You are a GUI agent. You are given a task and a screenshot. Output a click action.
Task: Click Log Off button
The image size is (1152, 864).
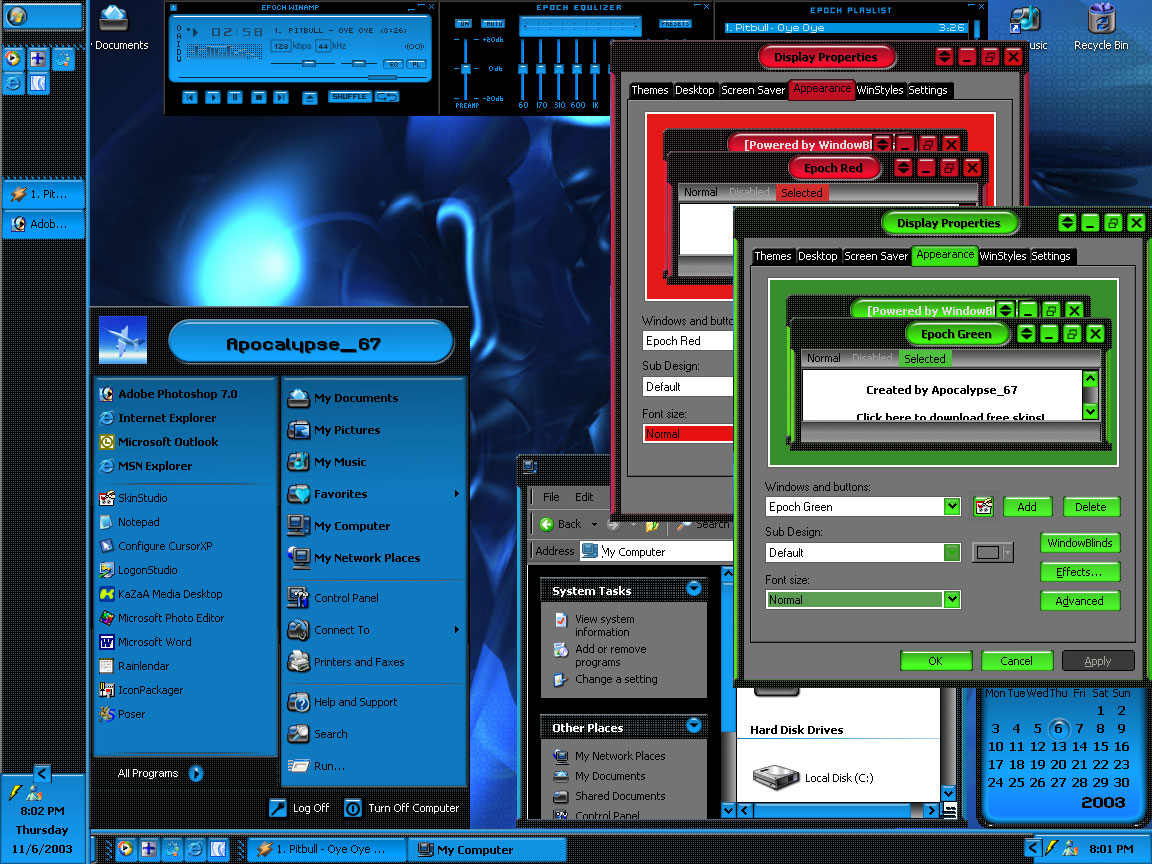(x=299, y=808)
